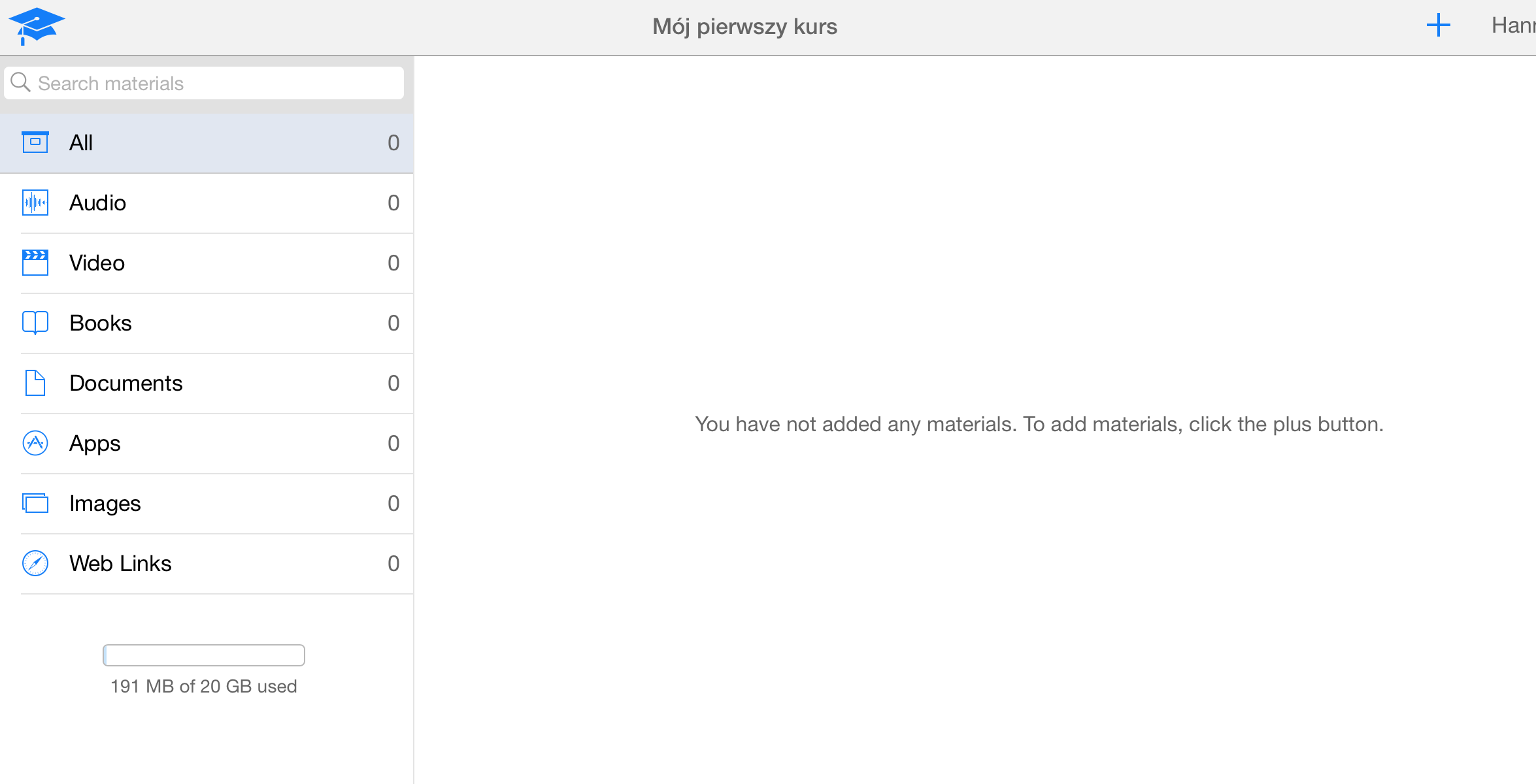Click the graduation cap home icon
The image size is (1536, 784).
tap(37, 26)
